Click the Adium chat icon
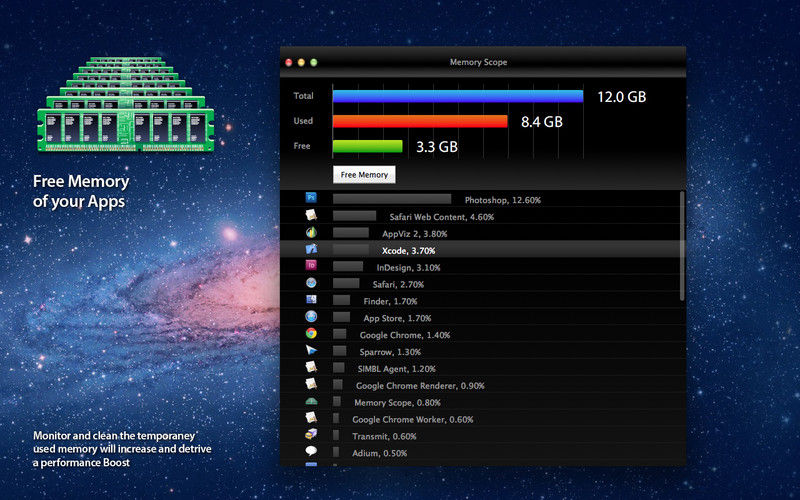800x500 pixels. [311, 452]
